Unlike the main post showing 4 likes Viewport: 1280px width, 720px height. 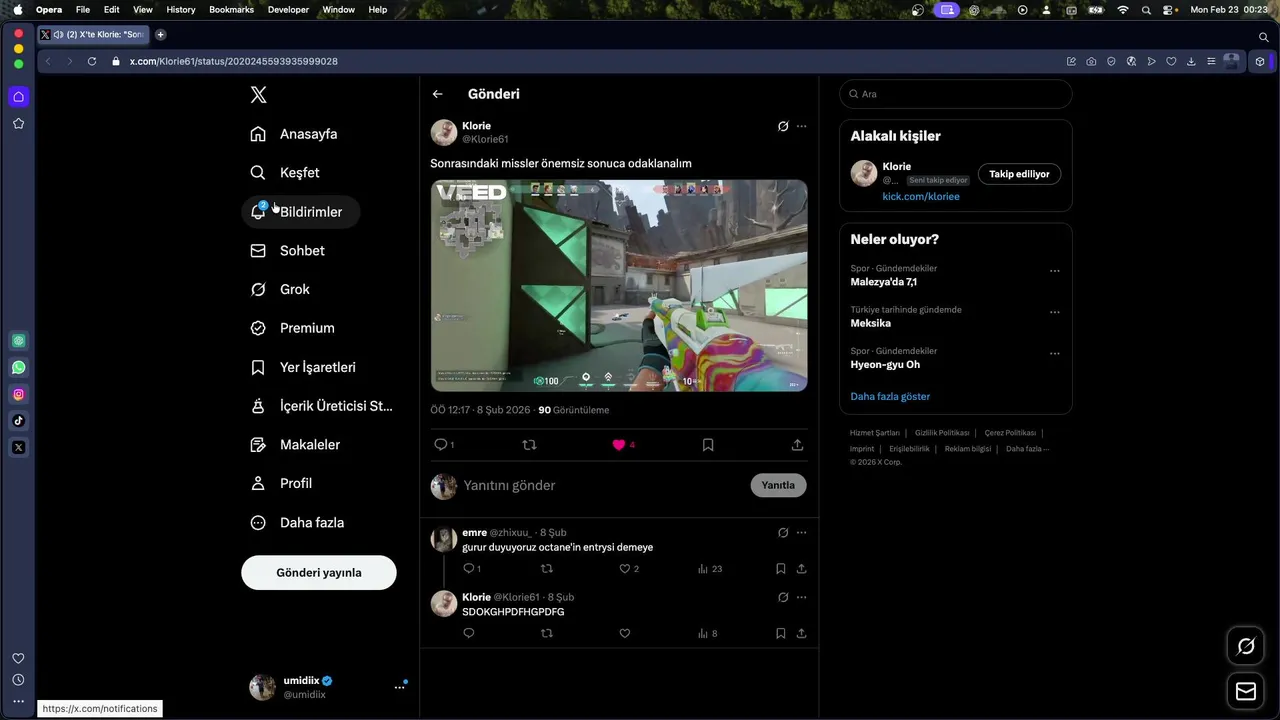(x=619, y=445)
